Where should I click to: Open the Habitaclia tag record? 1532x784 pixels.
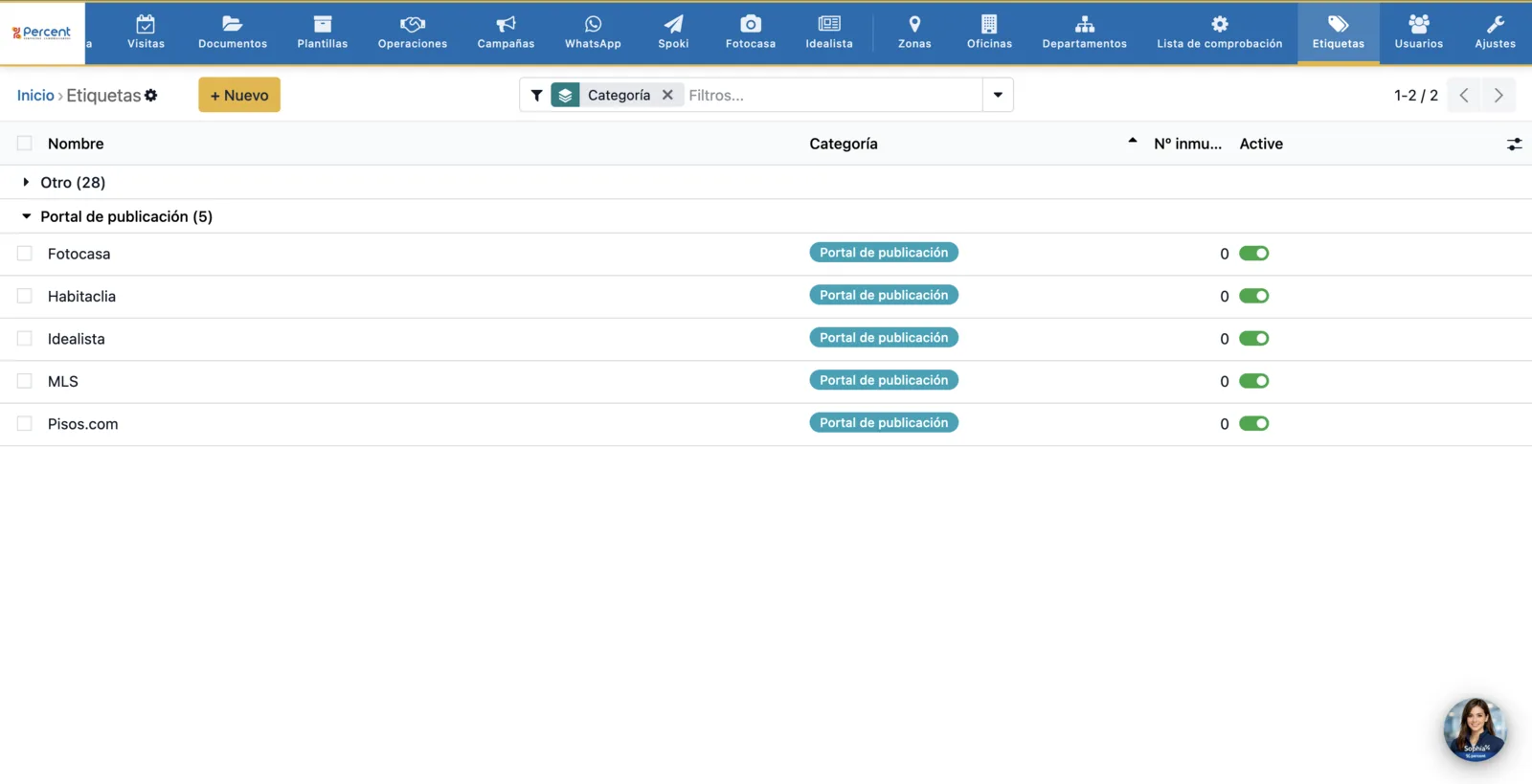click(x=81, y=297)
